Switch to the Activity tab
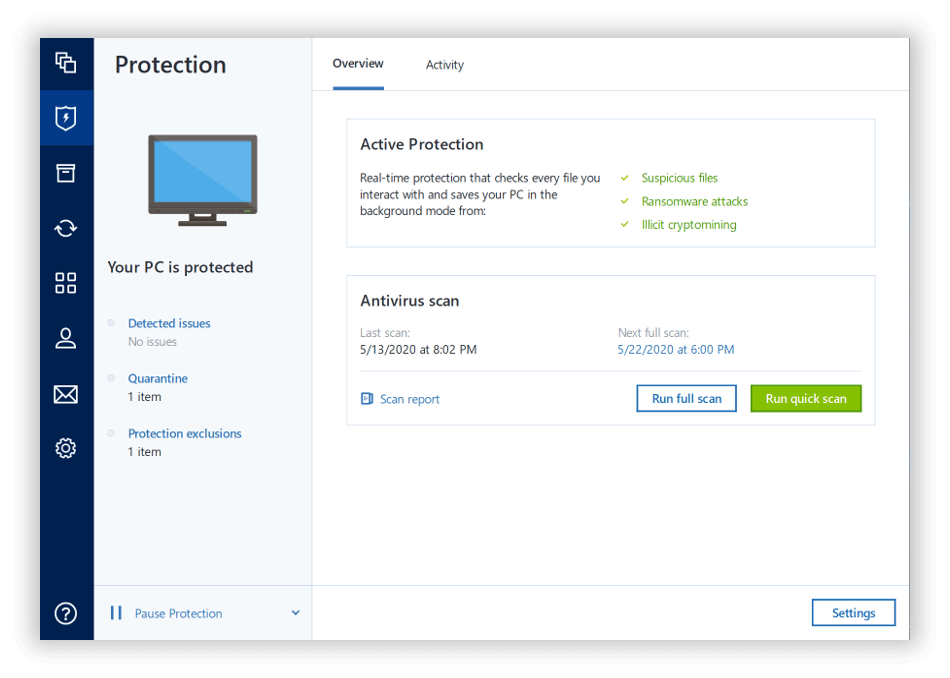The height and width of the screenshot is (678, 950). tap(445, 64)
